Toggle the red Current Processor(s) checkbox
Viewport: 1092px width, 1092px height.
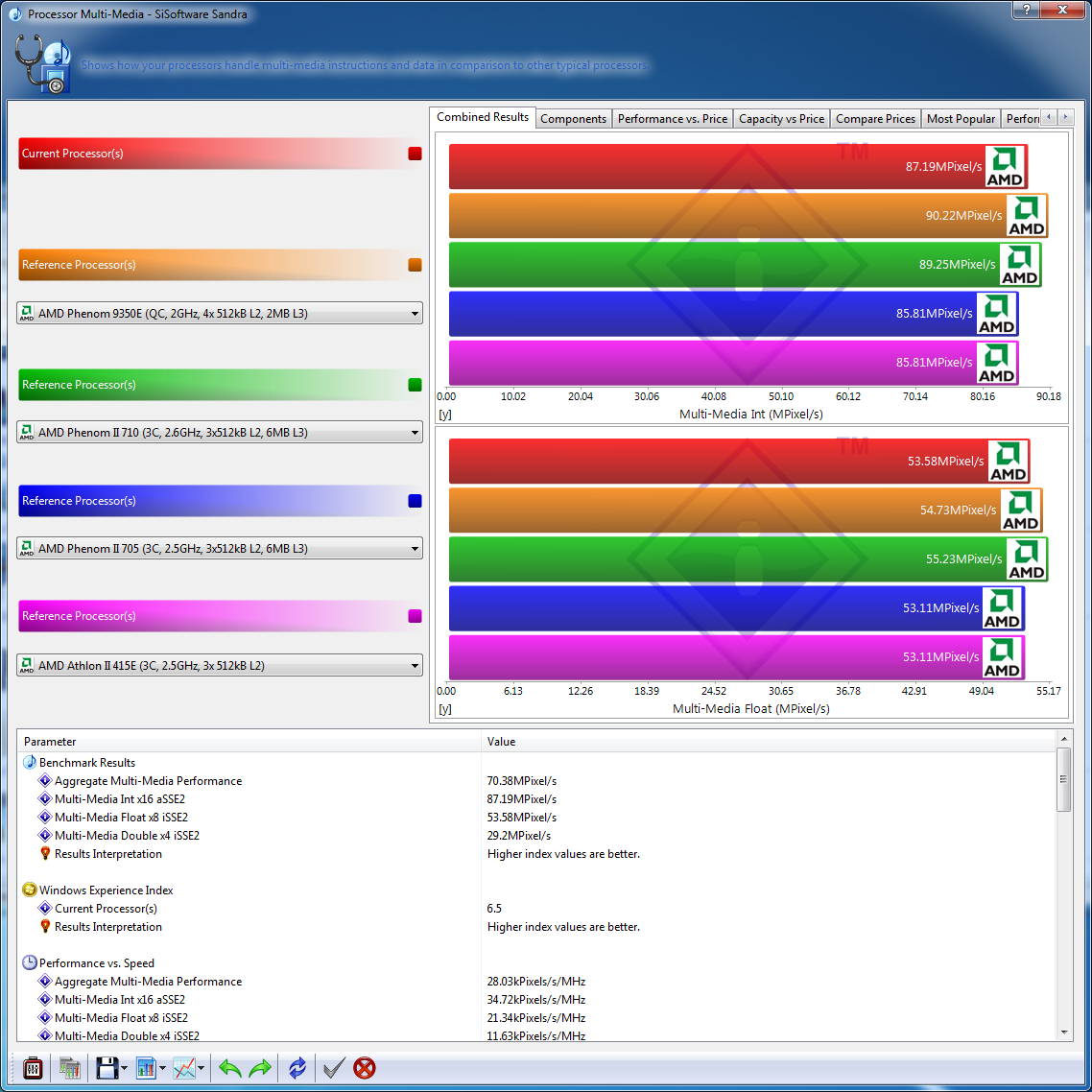coord(415,154)
